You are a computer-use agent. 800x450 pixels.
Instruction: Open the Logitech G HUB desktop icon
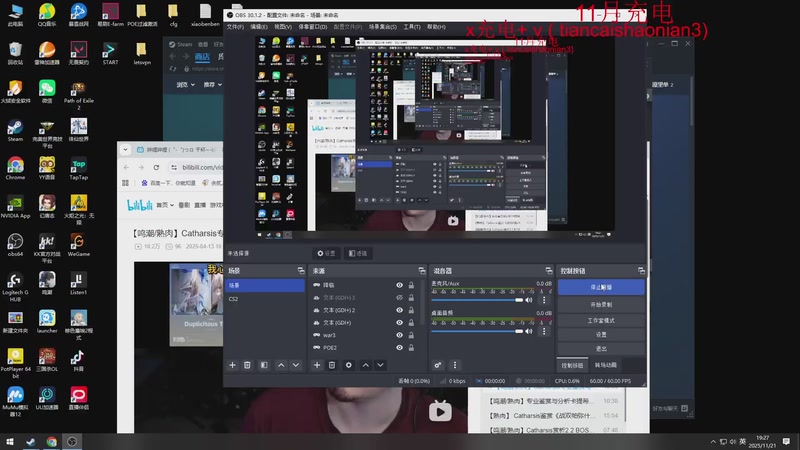pos(15,287)
